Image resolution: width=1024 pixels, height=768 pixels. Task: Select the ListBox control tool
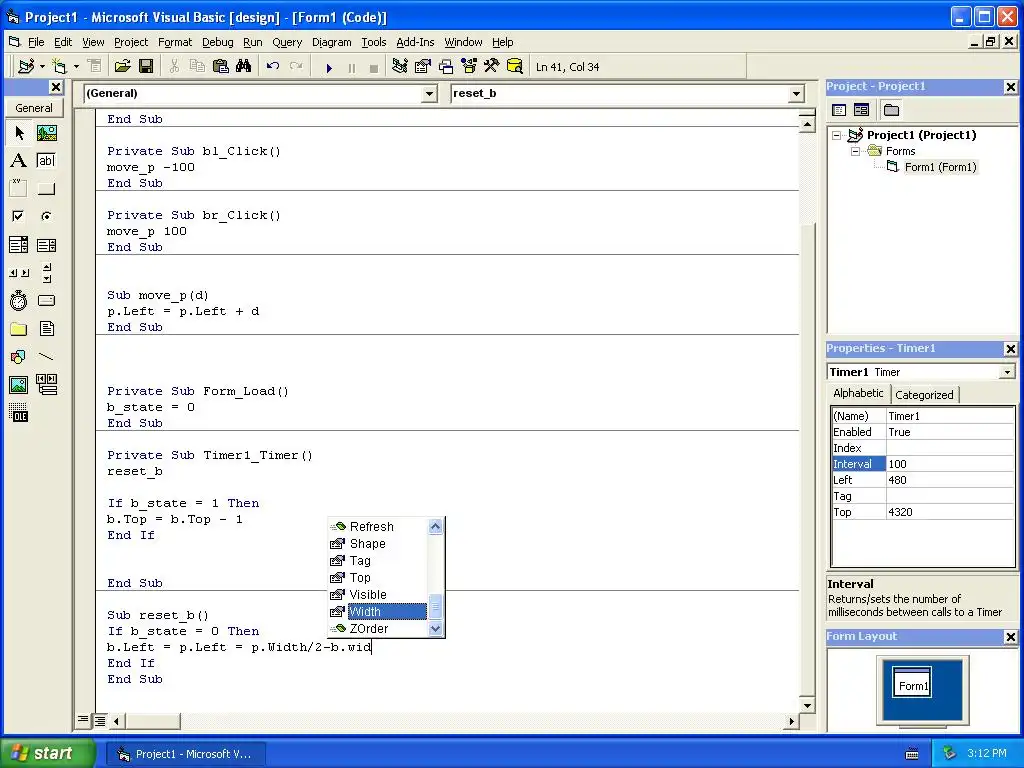click(x=47, y=245)
